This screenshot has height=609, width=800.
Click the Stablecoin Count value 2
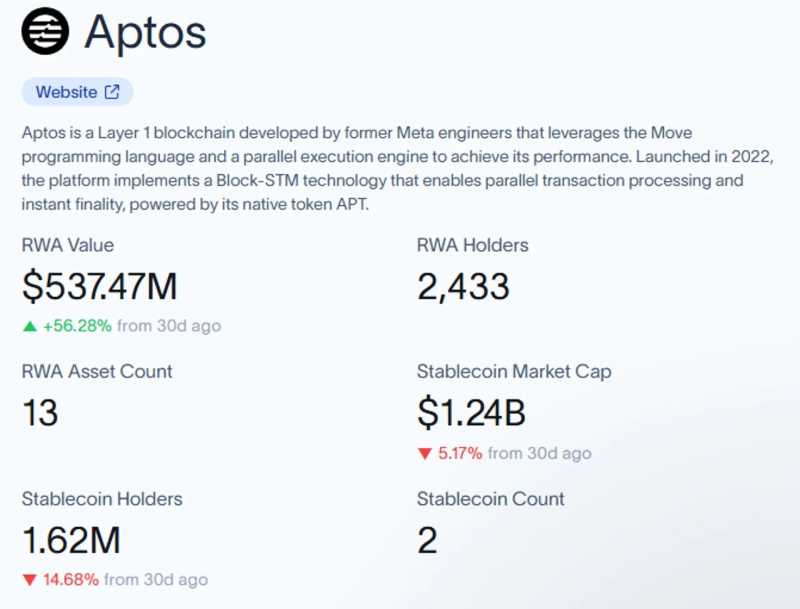[x=427, y=541]
